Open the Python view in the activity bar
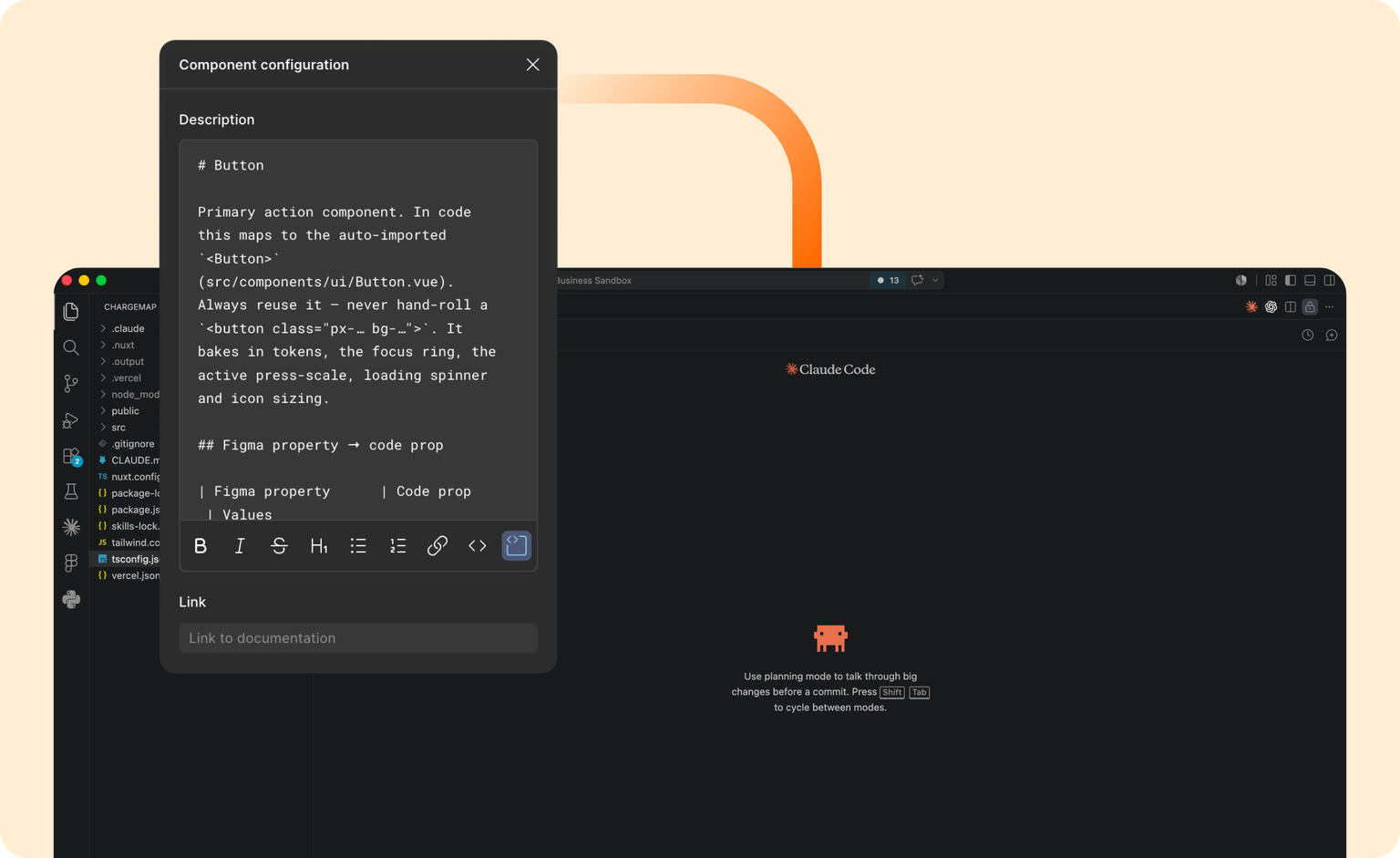Viewport: 1400px width, 858px height. [71, 599]
